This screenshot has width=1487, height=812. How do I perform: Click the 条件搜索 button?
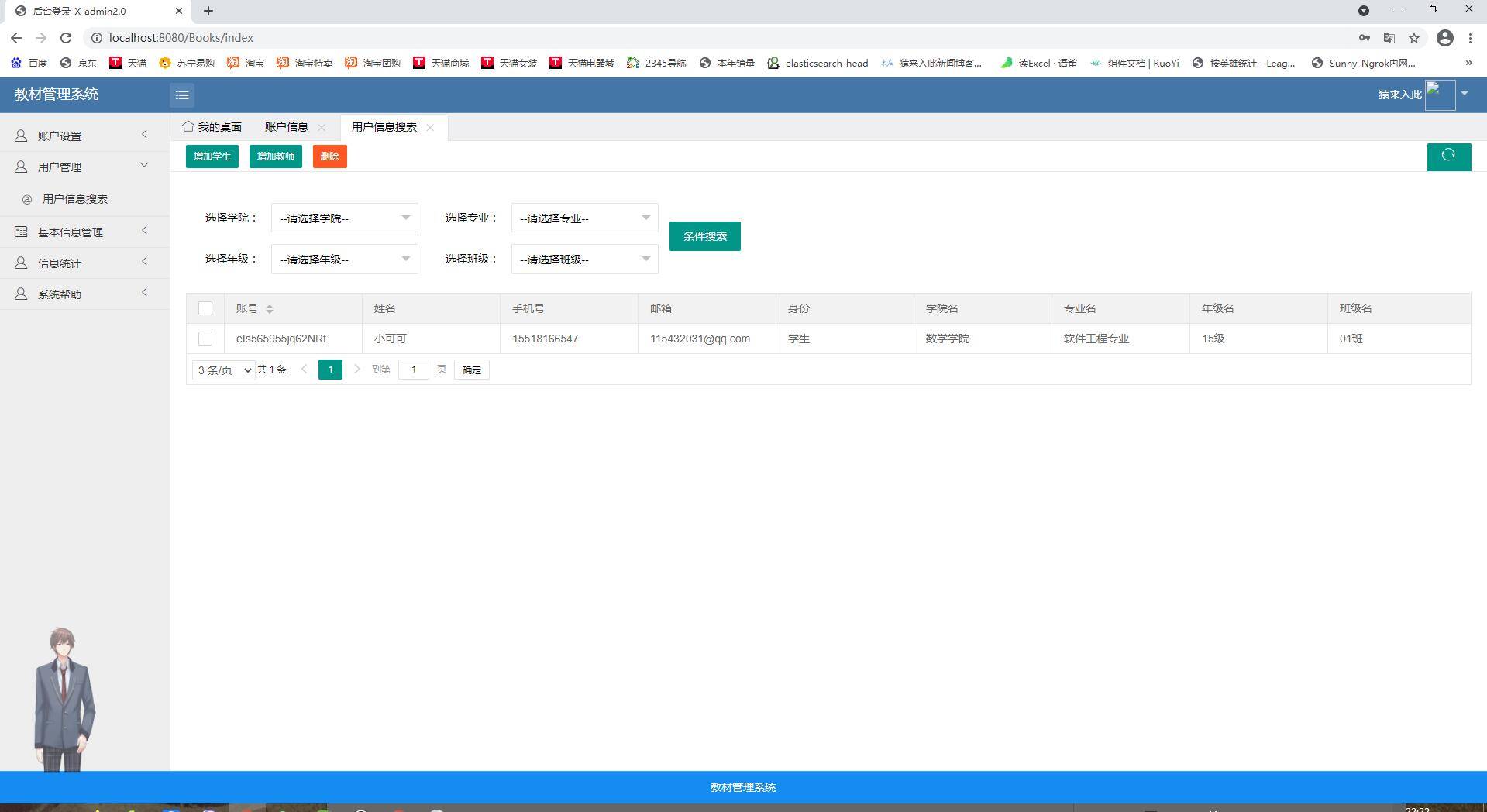pos(704,236)
